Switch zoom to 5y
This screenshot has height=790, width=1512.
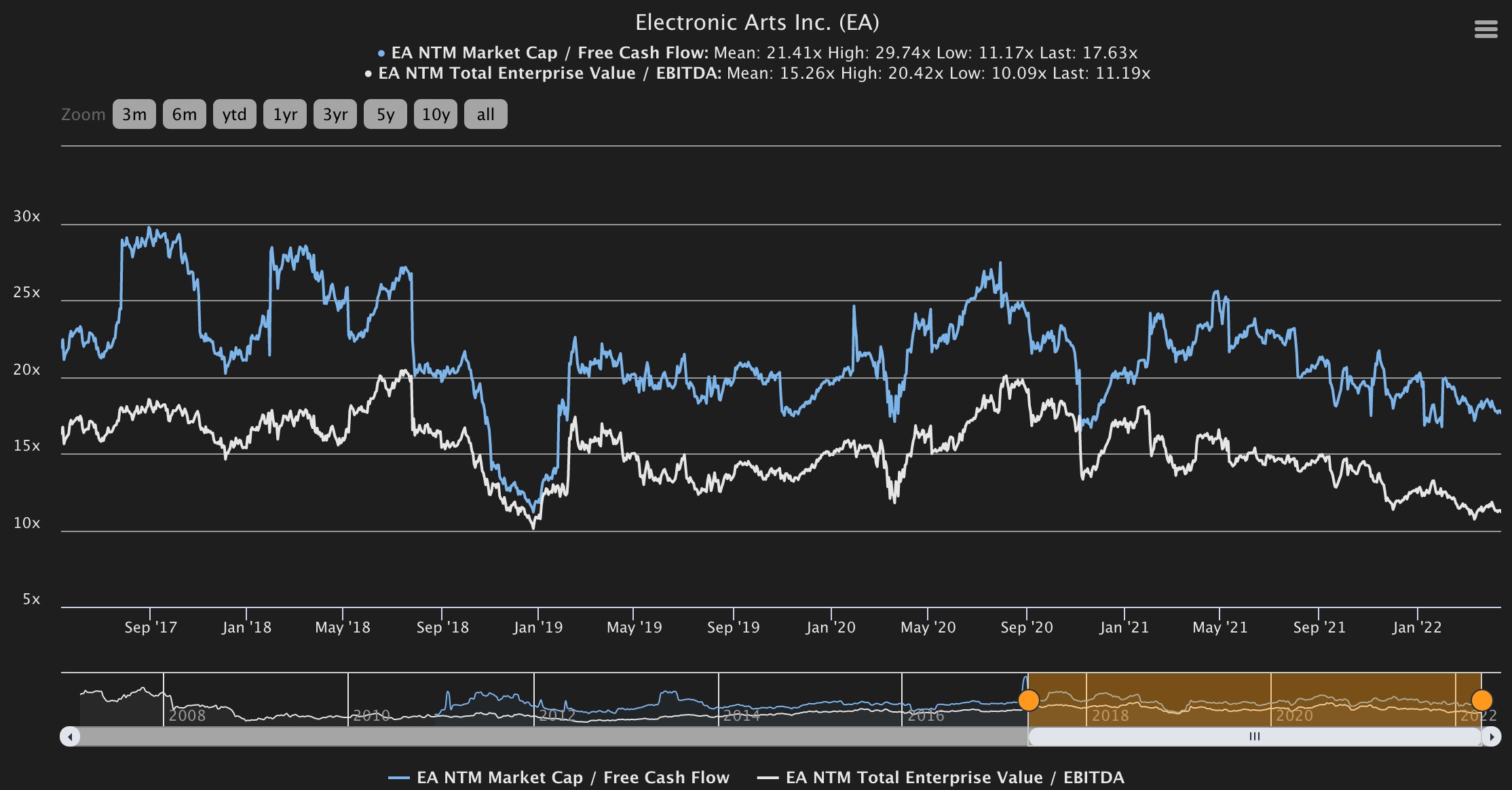385,114
